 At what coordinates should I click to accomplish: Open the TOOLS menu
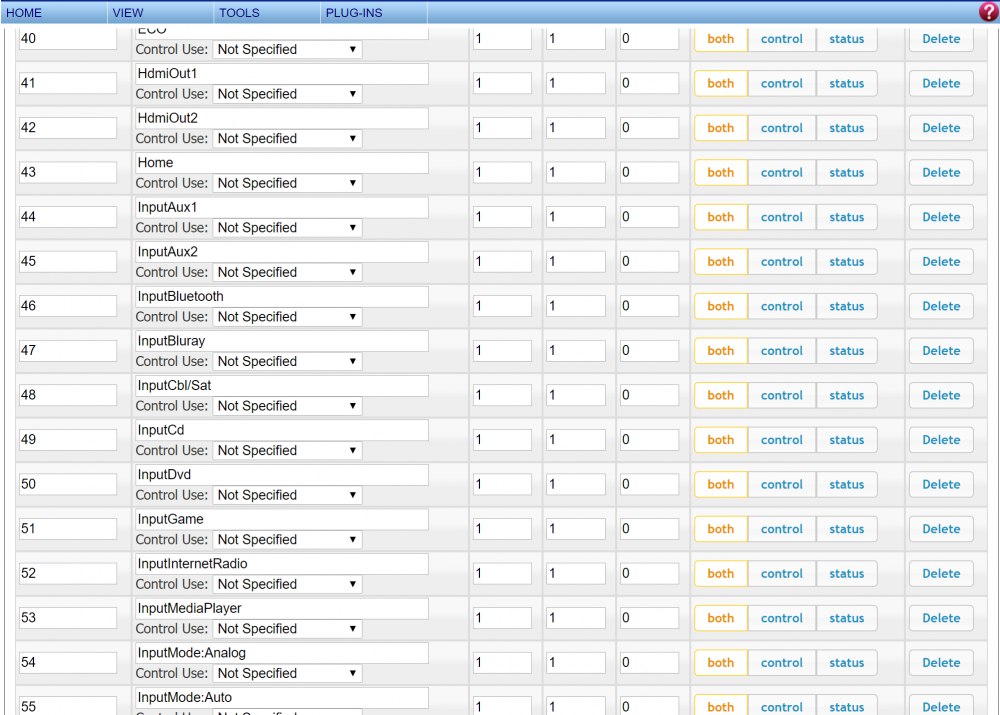point(239,13)
